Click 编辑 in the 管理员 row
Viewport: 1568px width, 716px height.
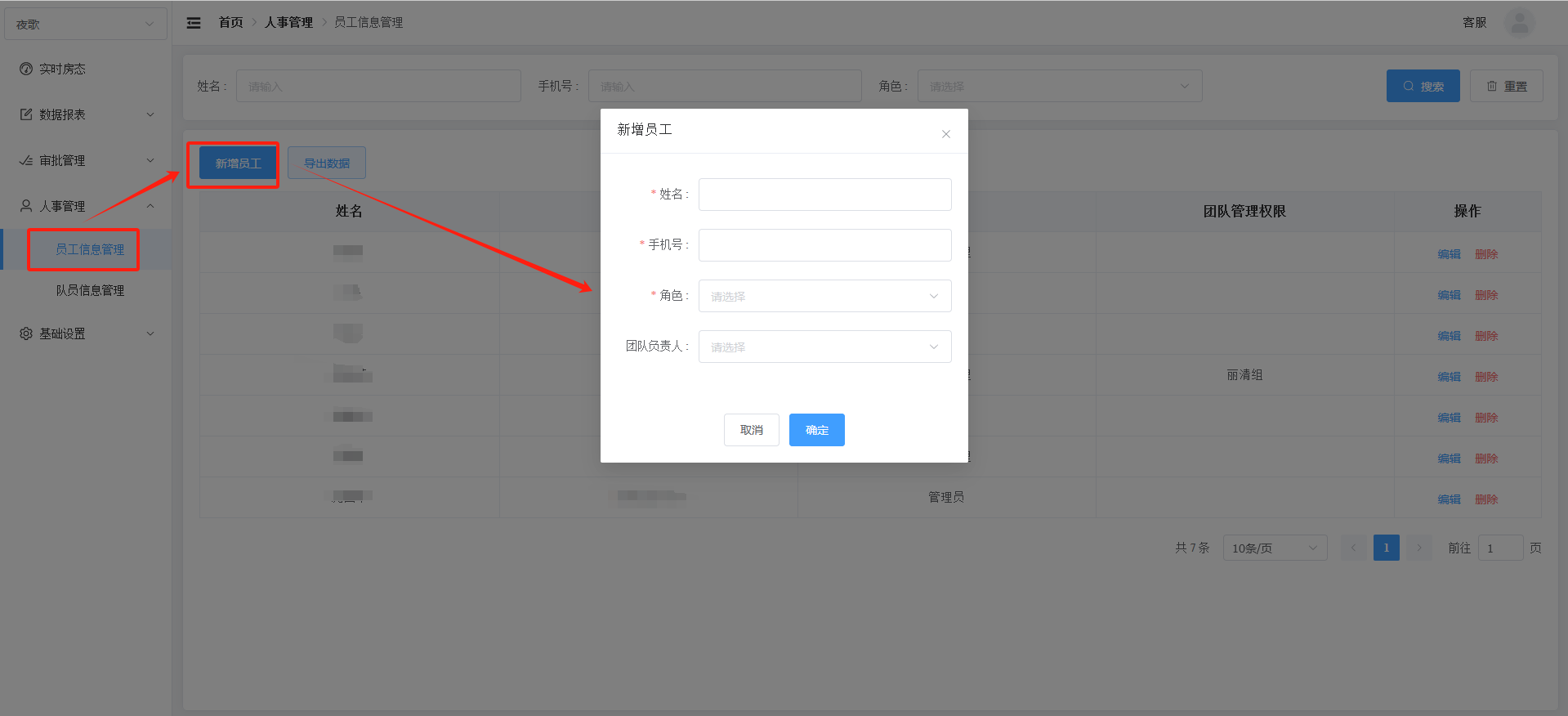point(1449,499)
